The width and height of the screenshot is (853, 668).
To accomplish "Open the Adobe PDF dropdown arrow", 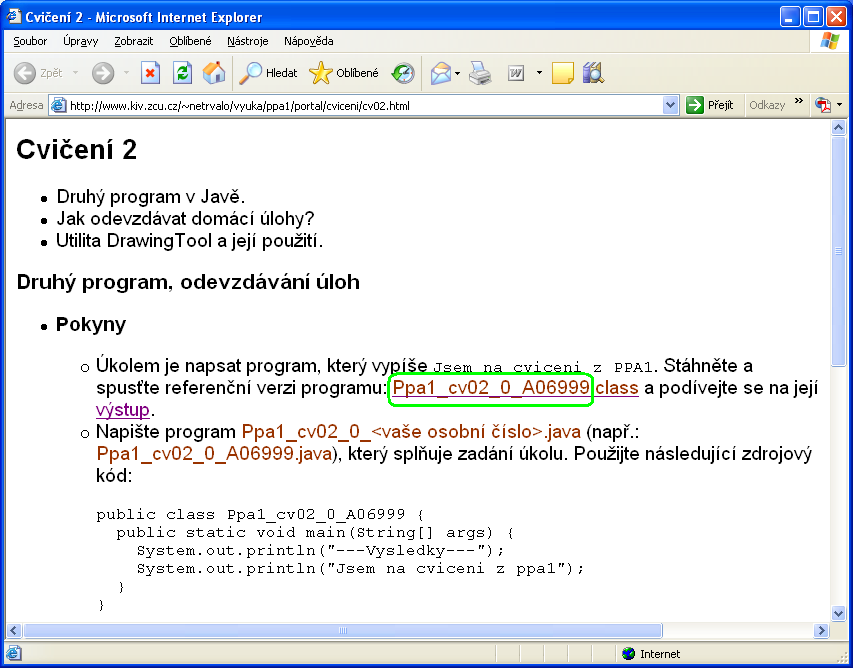I will click(x=839, y=105).
